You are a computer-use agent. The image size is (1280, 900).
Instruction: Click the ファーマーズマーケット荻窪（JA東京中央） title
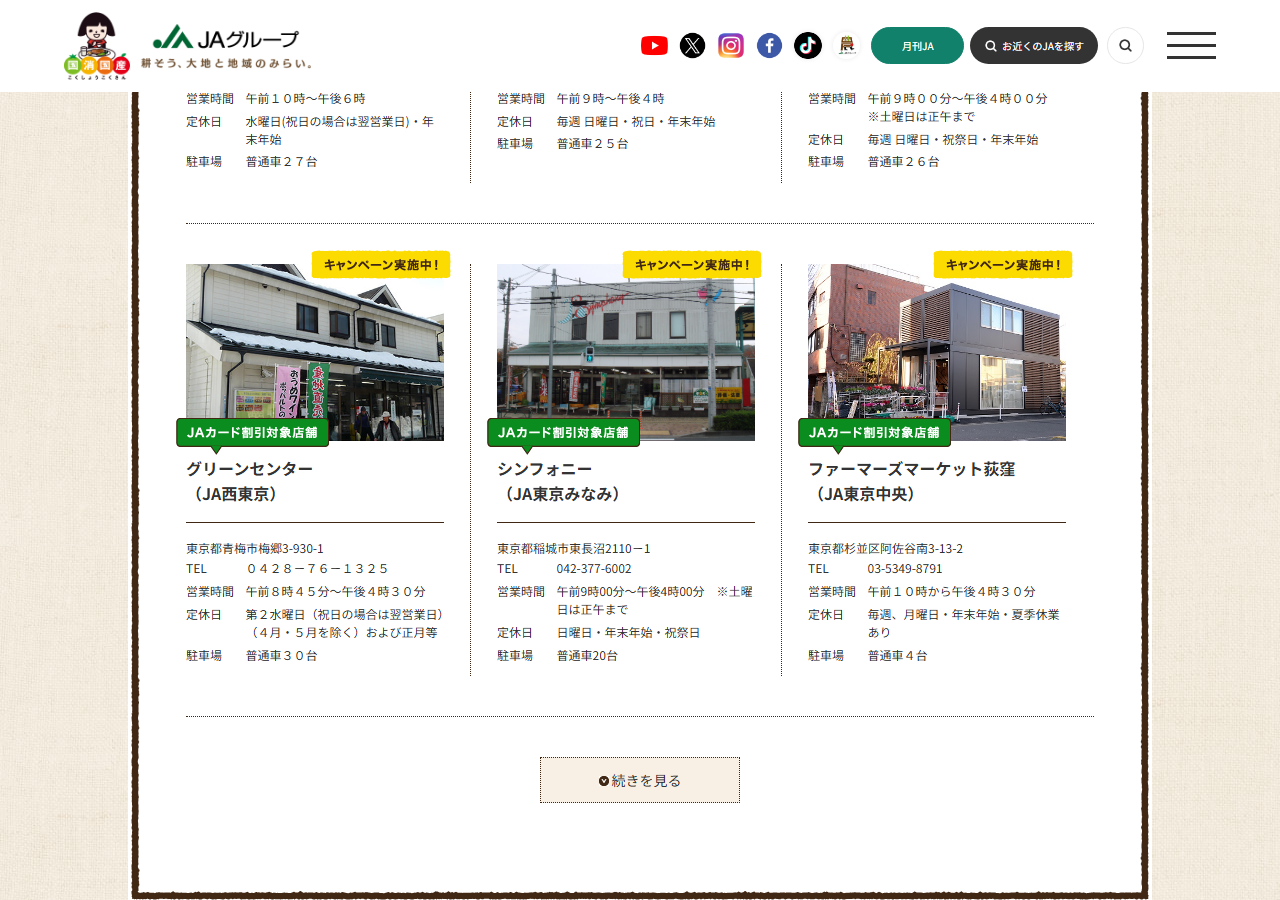(912, 481)
